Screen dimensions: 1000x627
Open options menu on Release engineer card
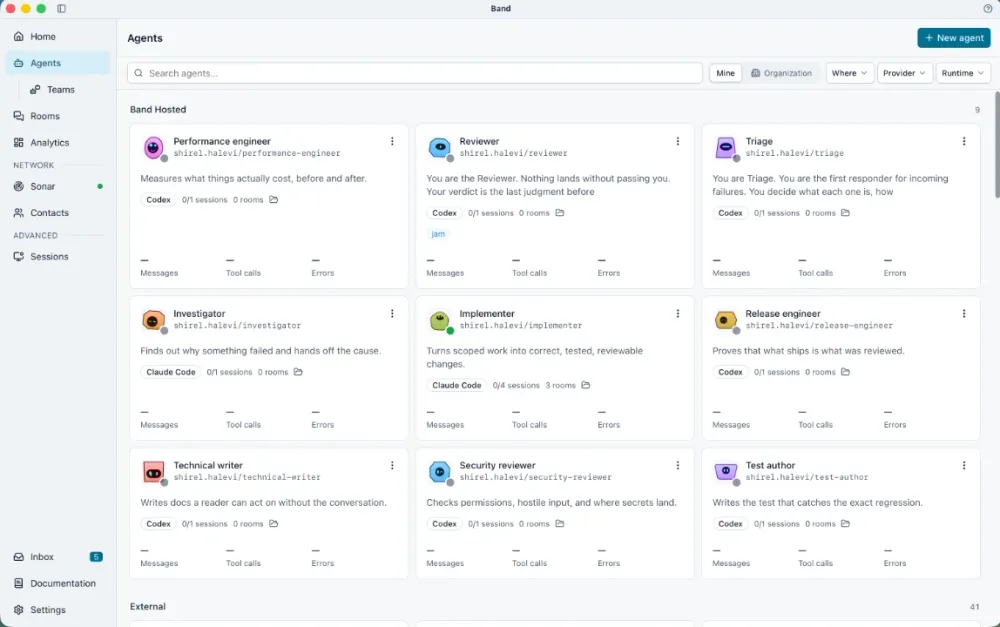tap(964, 314)
